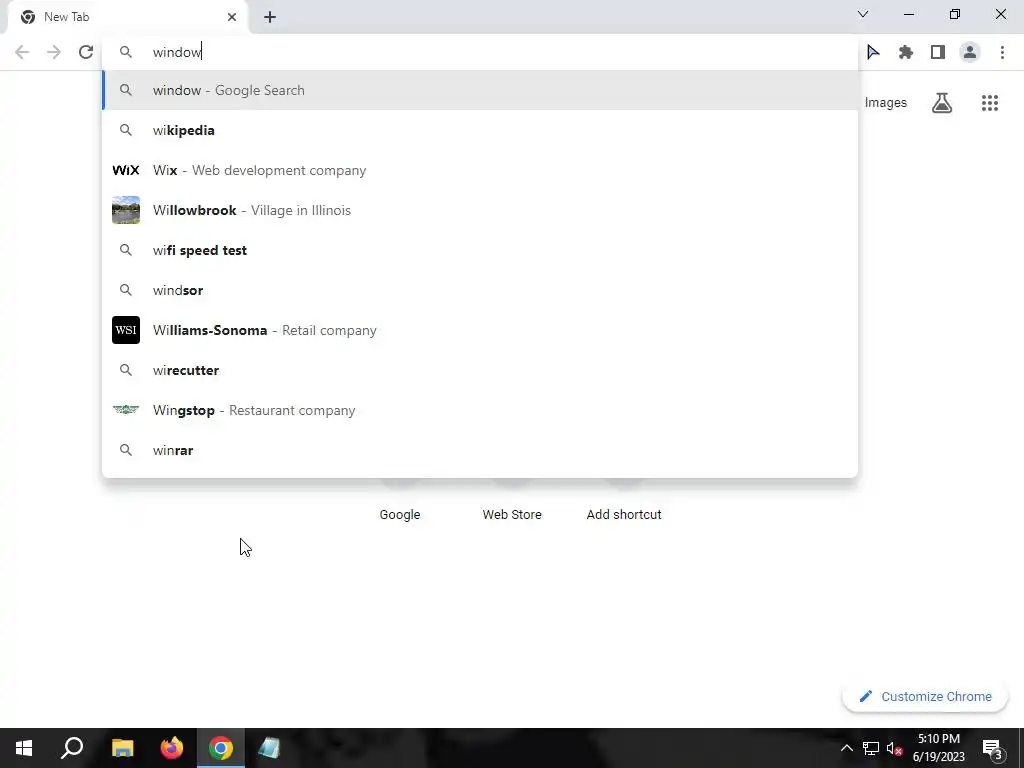1024x768 pixels.
Task: Click the Wix logo icon
Action: [126, 170]
